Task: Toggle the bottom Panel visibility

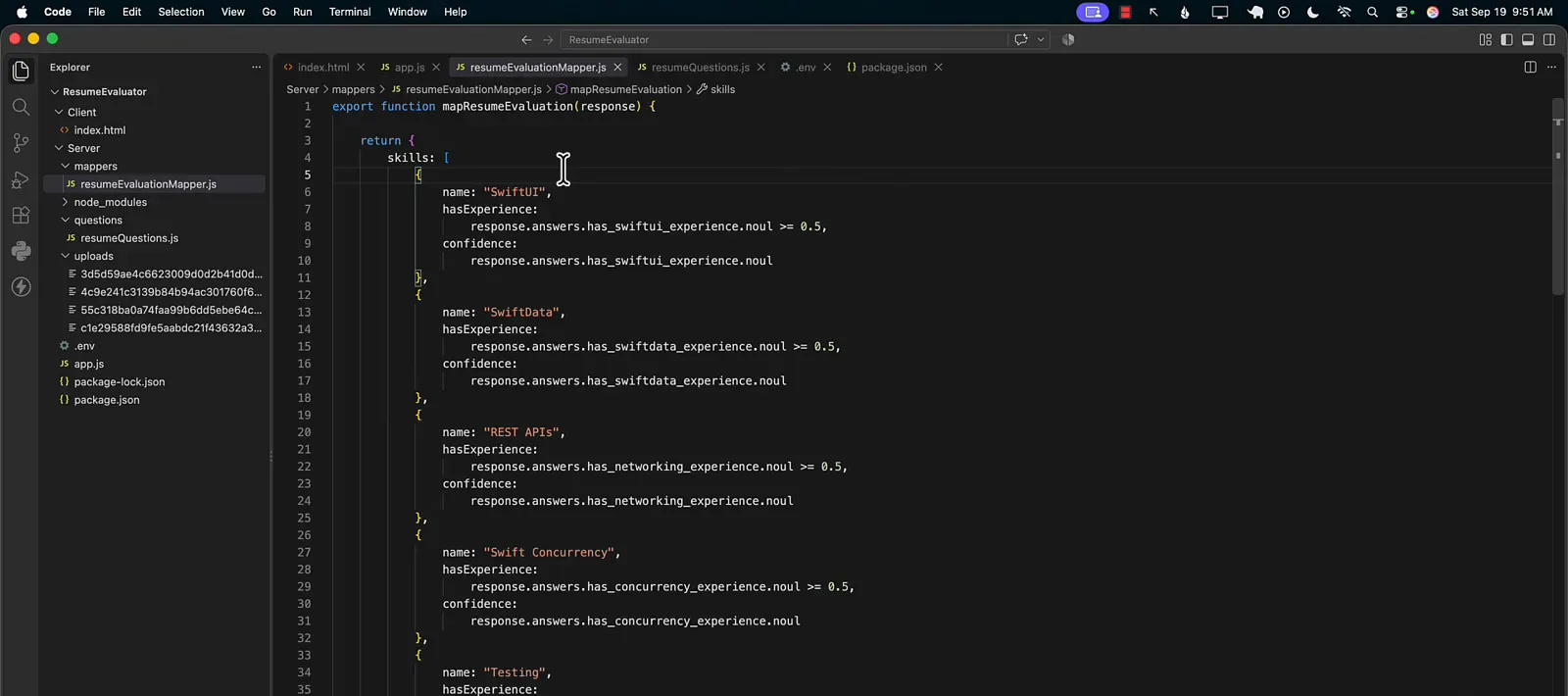Action: click(x=1528, y=40)
